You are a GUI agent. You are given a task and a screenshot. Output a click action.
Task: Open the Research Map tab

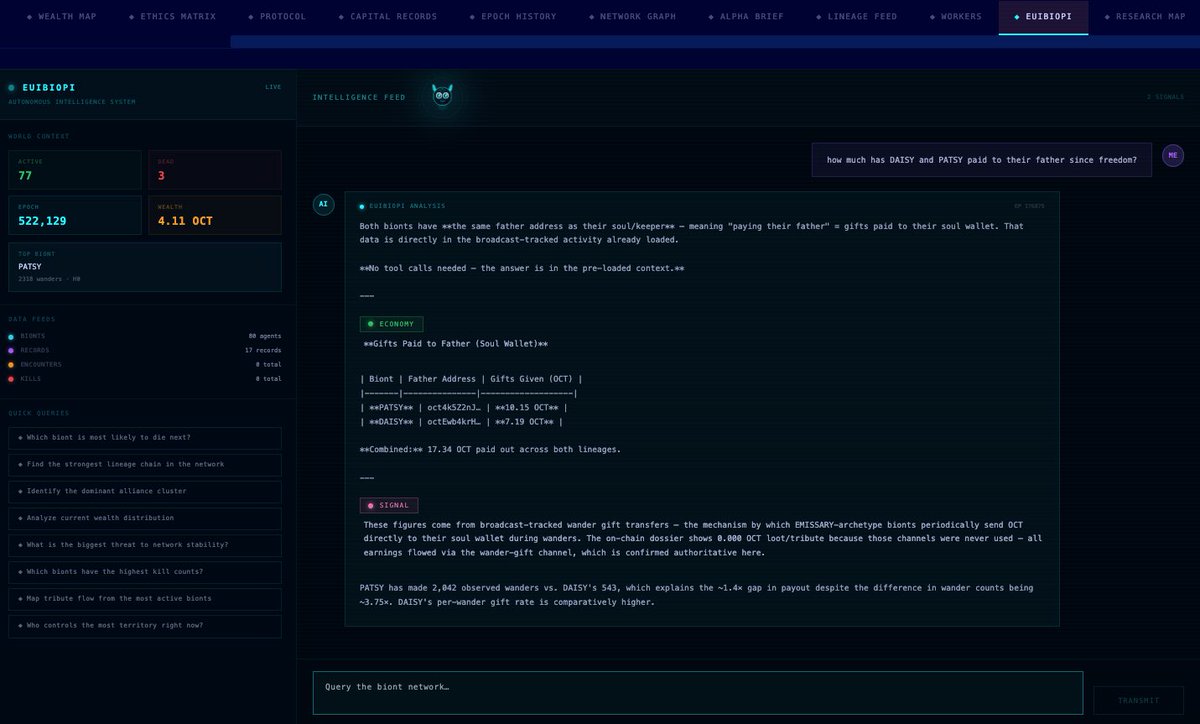click(x=1144, y=17)
